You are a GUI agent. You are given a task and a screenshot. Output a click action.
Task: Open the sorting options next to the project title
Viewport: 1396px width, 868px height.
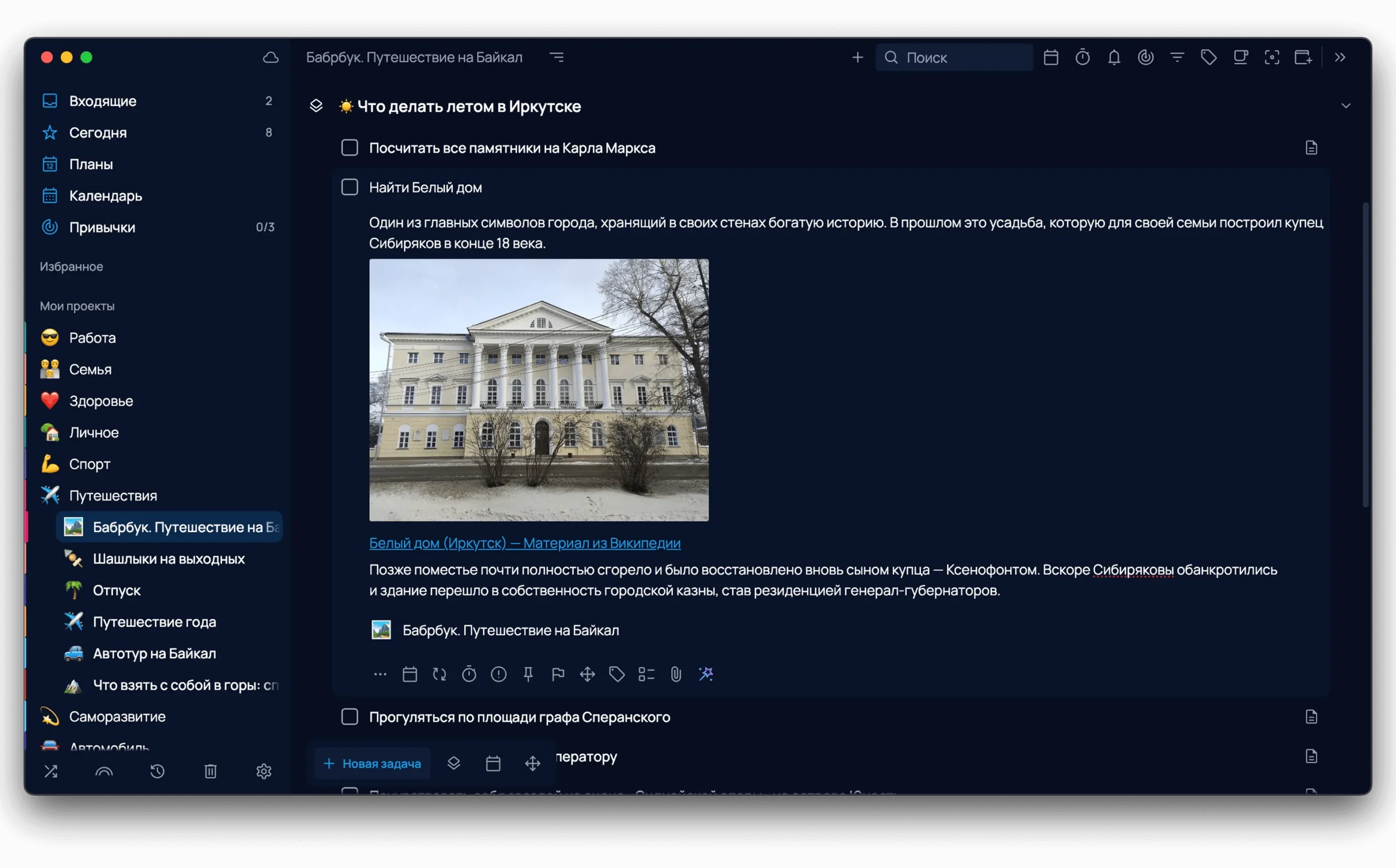[557, 57]
